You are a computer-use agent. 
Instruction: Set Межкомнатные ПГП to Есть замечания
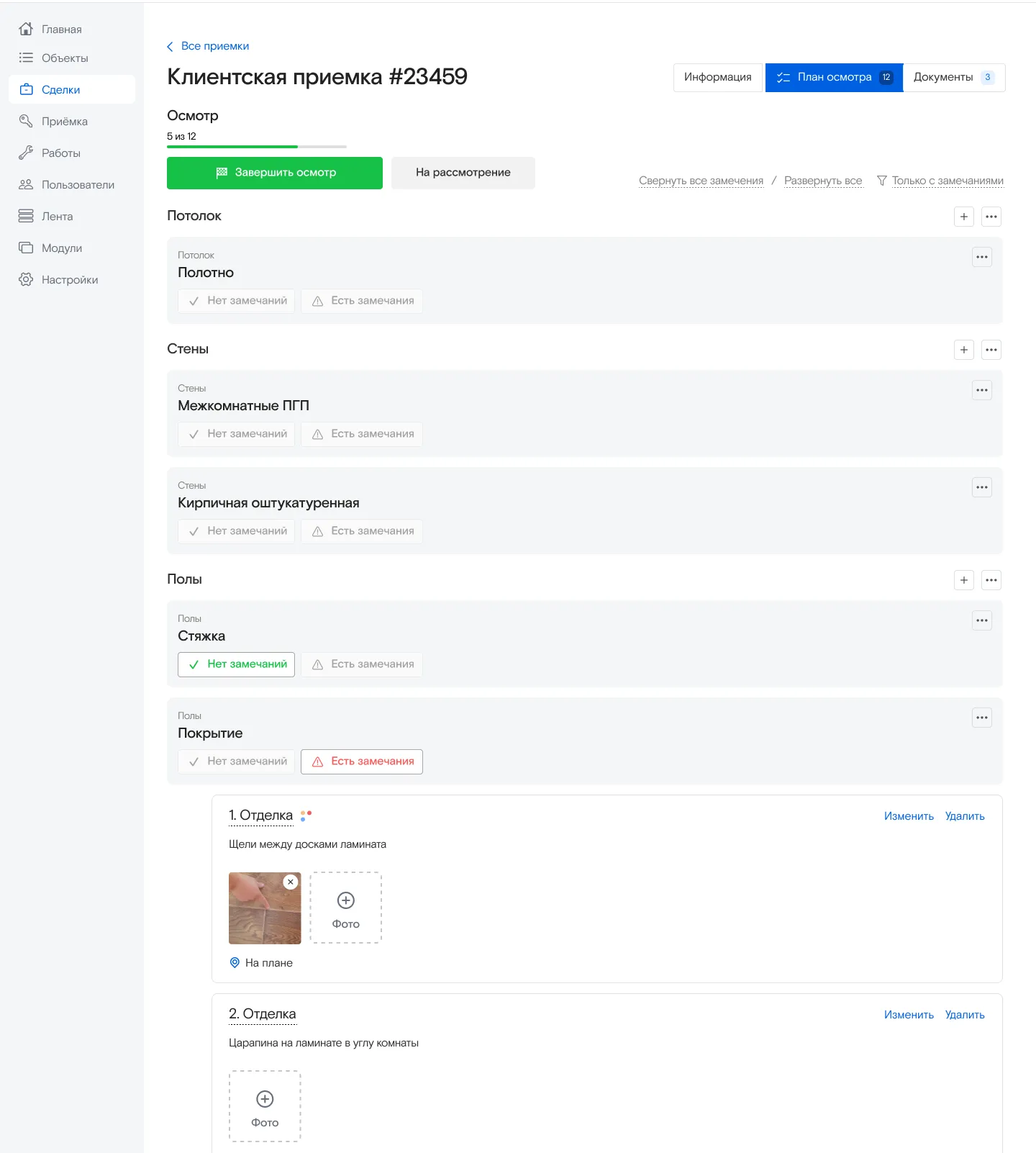coord(362,434)
